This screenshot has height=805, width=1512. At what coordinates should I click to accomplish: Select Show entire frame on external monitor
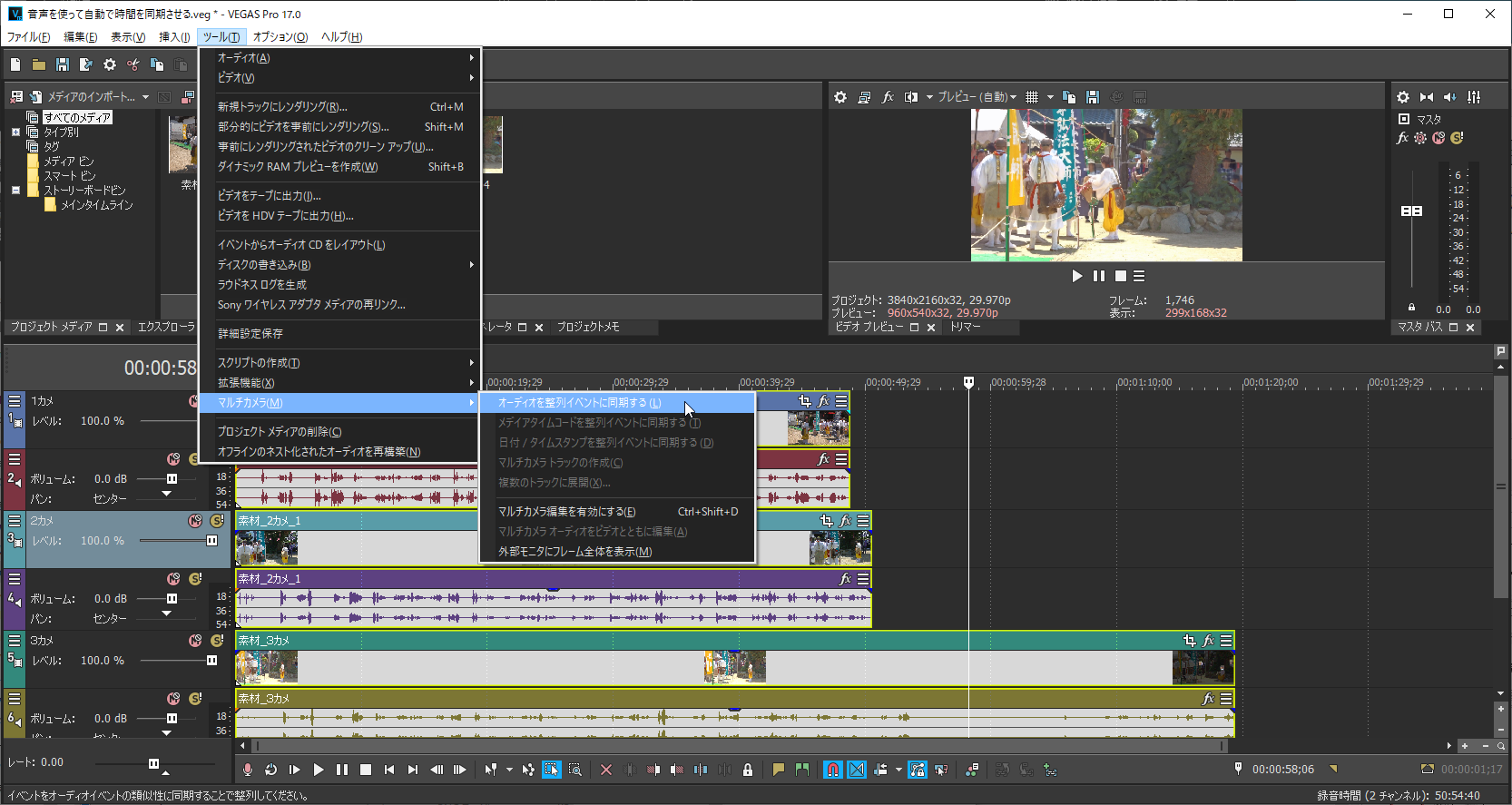point(617,552)
